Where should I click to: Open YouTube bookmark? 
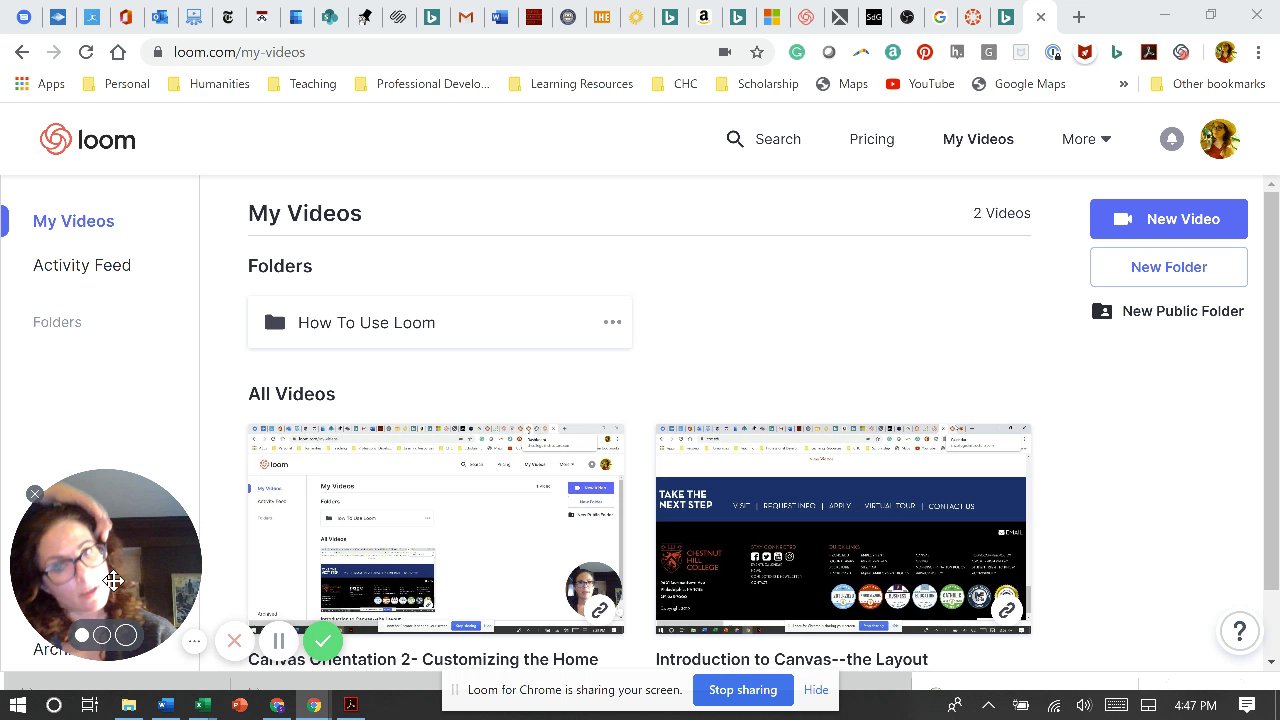[x=920, y=84]
